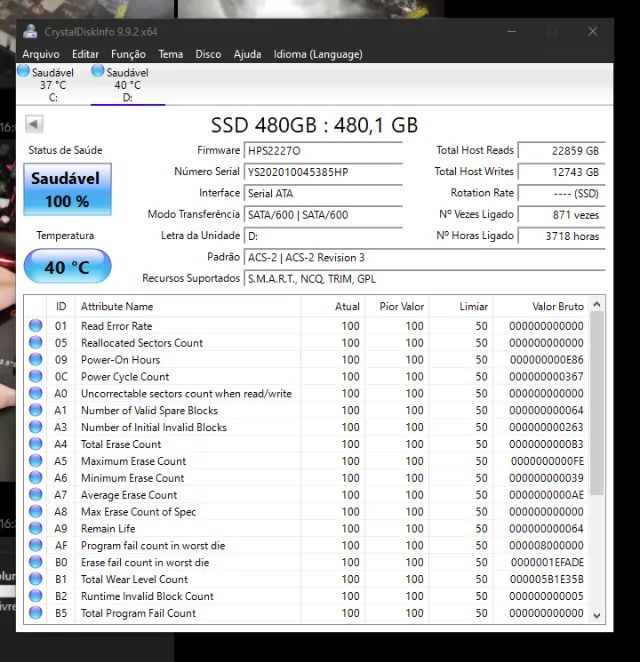Click status orb for Power Cycle Count row
This screenshot has height=662, width=640.
coord(35,376)
